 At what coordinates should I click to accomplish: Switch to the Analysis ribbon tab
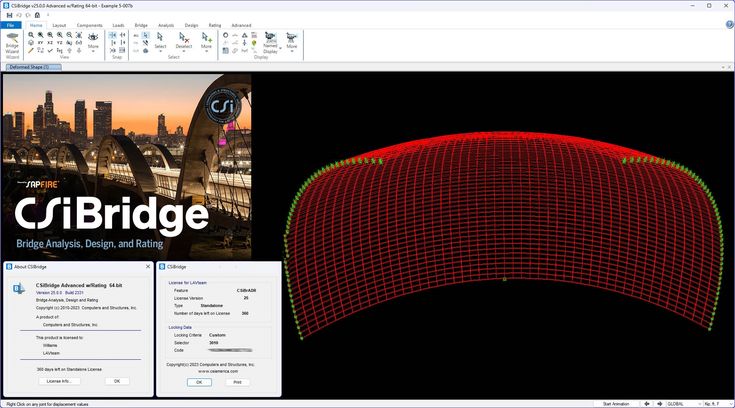(x=166, y=25)
